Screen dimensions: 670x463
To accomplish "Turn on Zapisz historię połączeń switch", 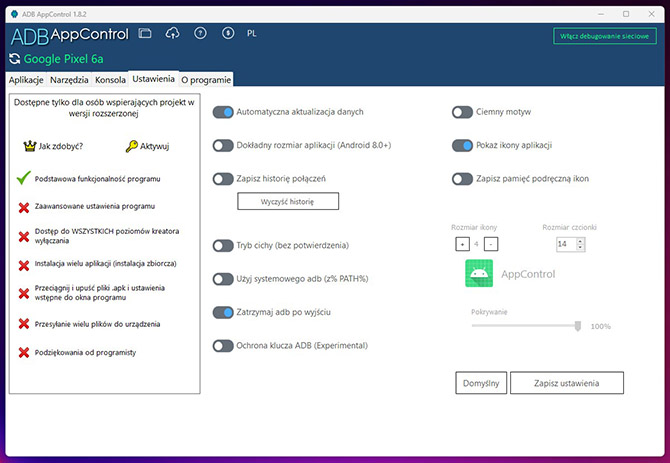I will tap(223, 179).
